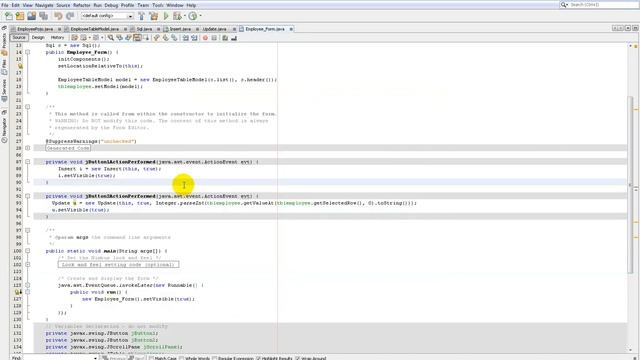Click the Undo toolbar icon
The width and height of the screenshot is (640, 360).
tap(58, 16)
